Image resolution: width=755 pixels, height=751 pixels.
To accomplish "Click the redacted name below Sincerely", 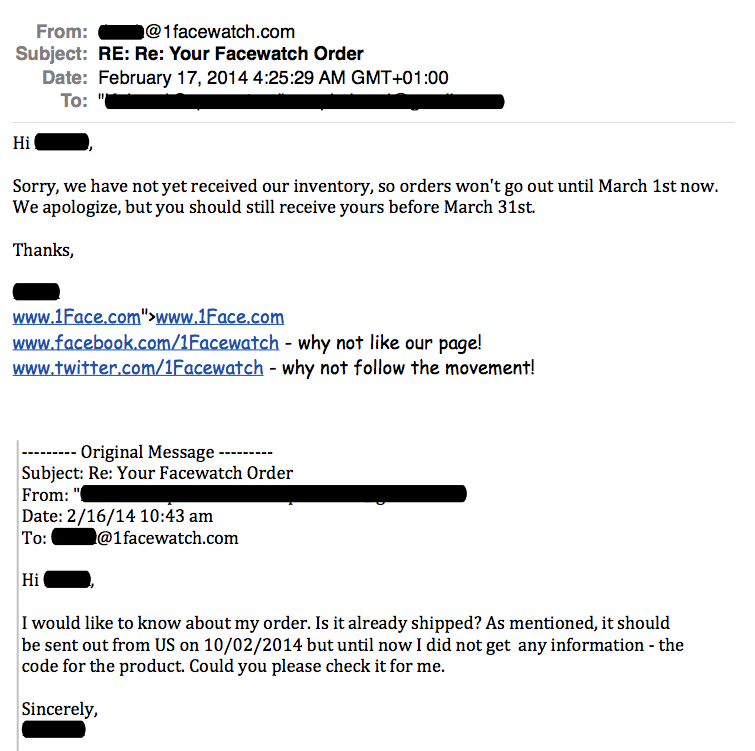I will coord(53,729).
